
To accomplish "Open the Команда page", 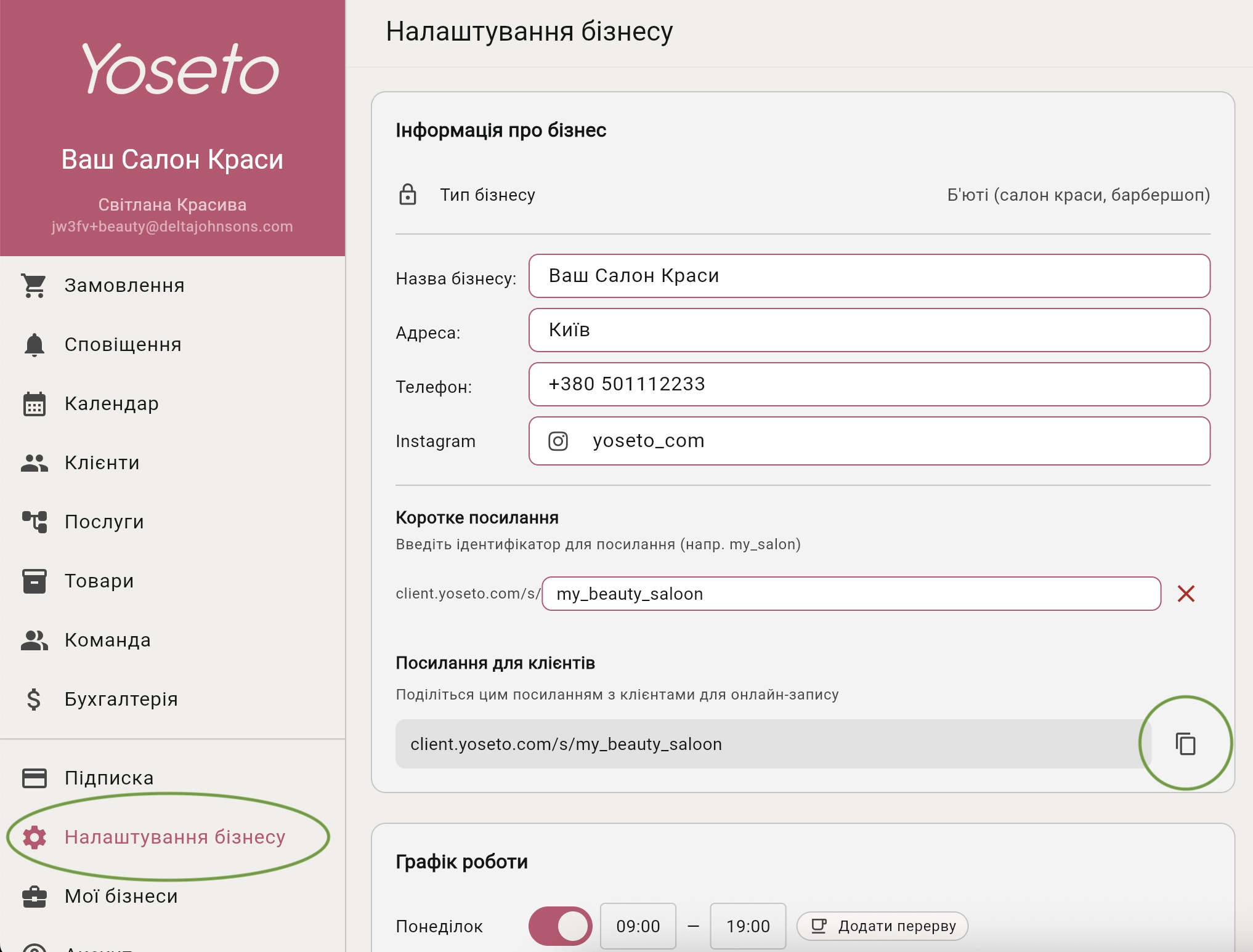I will [x=172, y=640].
